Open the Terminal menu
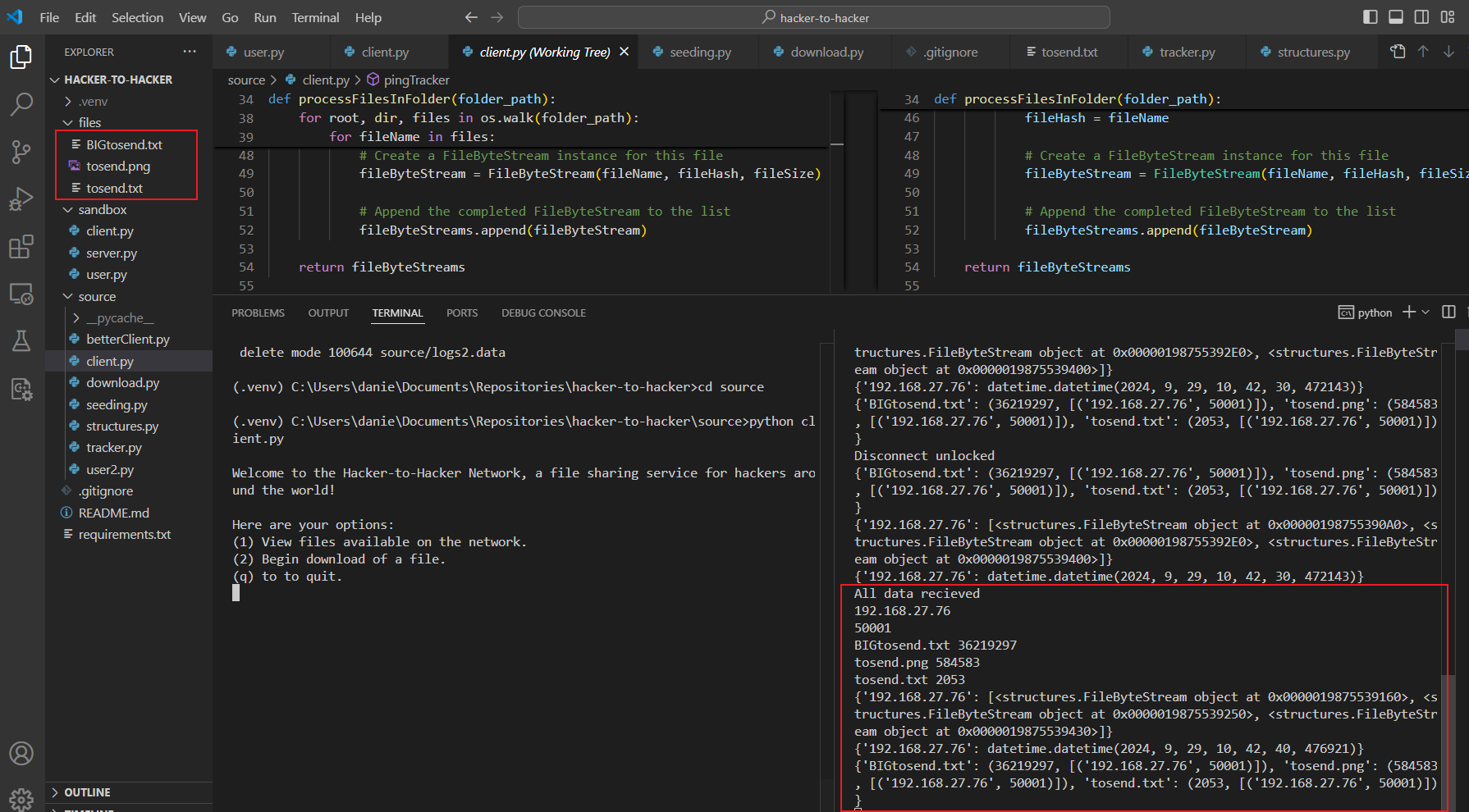This screenshot has height=812, width=1469. point(315,17)
